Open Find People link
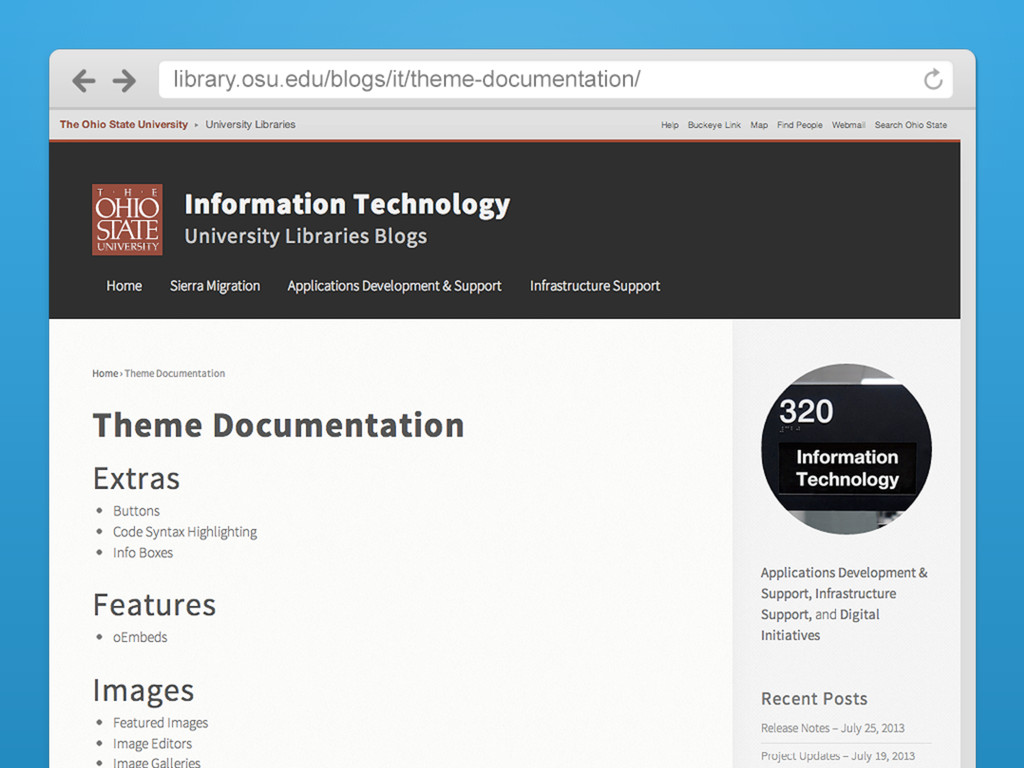This screenshot has height=768, width=1024. pos(799,125)
